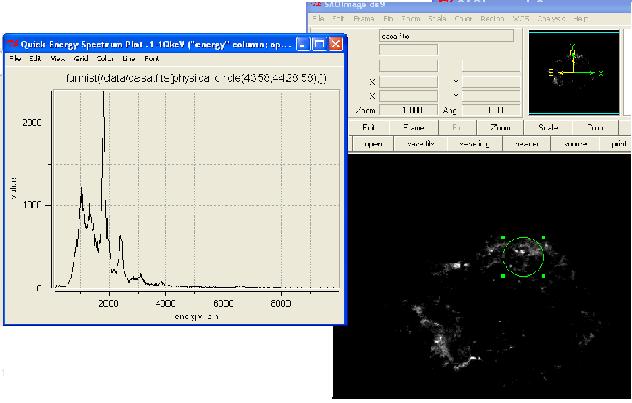Open the Color menu in spectrum plot window
The width and height of the screenshot is (632, 403).
pos(105,59)
